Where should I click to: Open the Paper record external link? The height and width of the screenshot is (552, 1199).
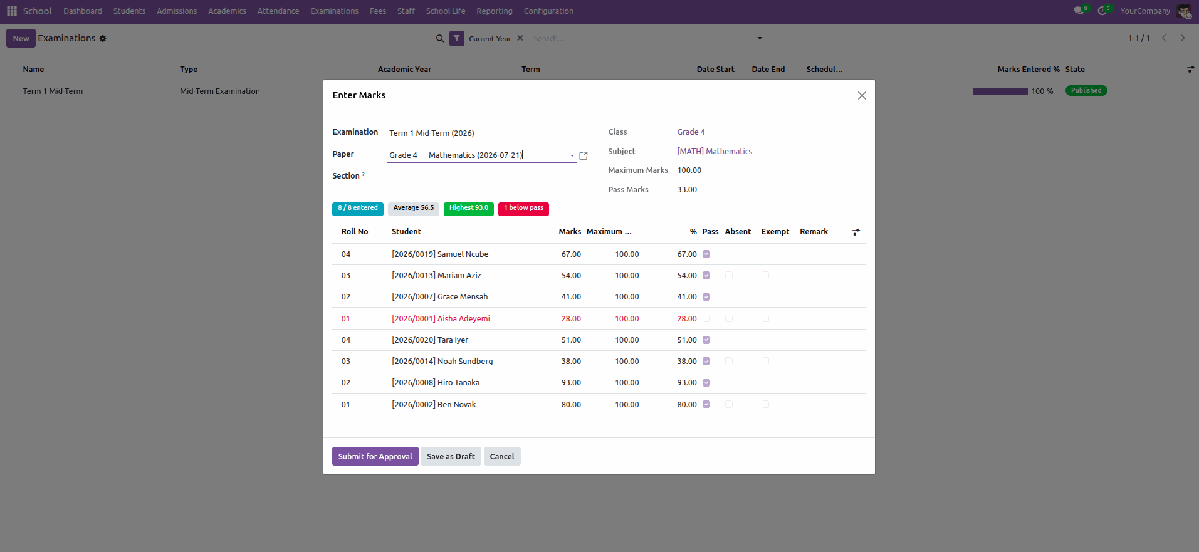[583, 155]
